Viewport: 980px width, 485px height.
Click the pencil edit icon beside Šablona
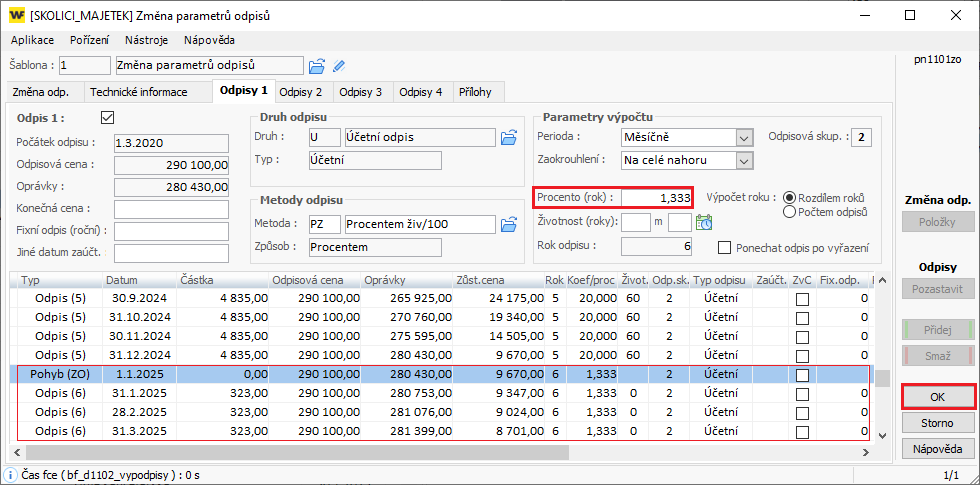pos(340,66)
